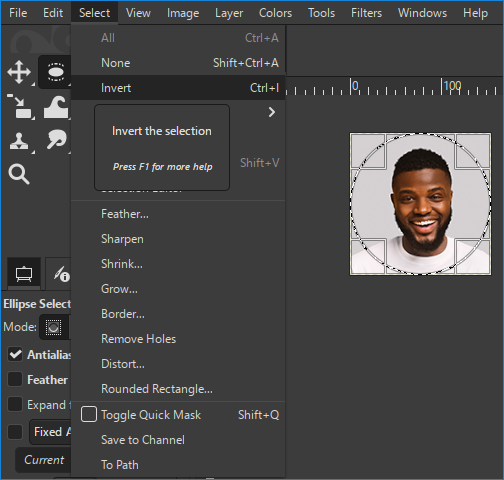Activate the Smudge tool icon
504x480 pixels.
pyautogui.click(x=57, y=139)
